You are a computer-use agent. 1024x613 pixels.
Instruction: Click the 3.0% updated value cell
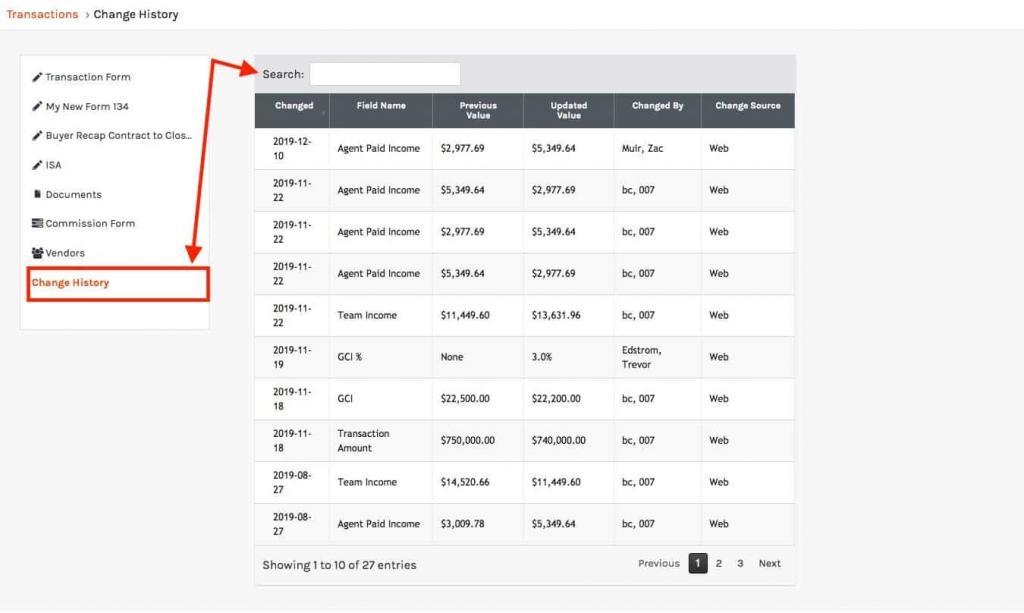click(x=568, y=357)
